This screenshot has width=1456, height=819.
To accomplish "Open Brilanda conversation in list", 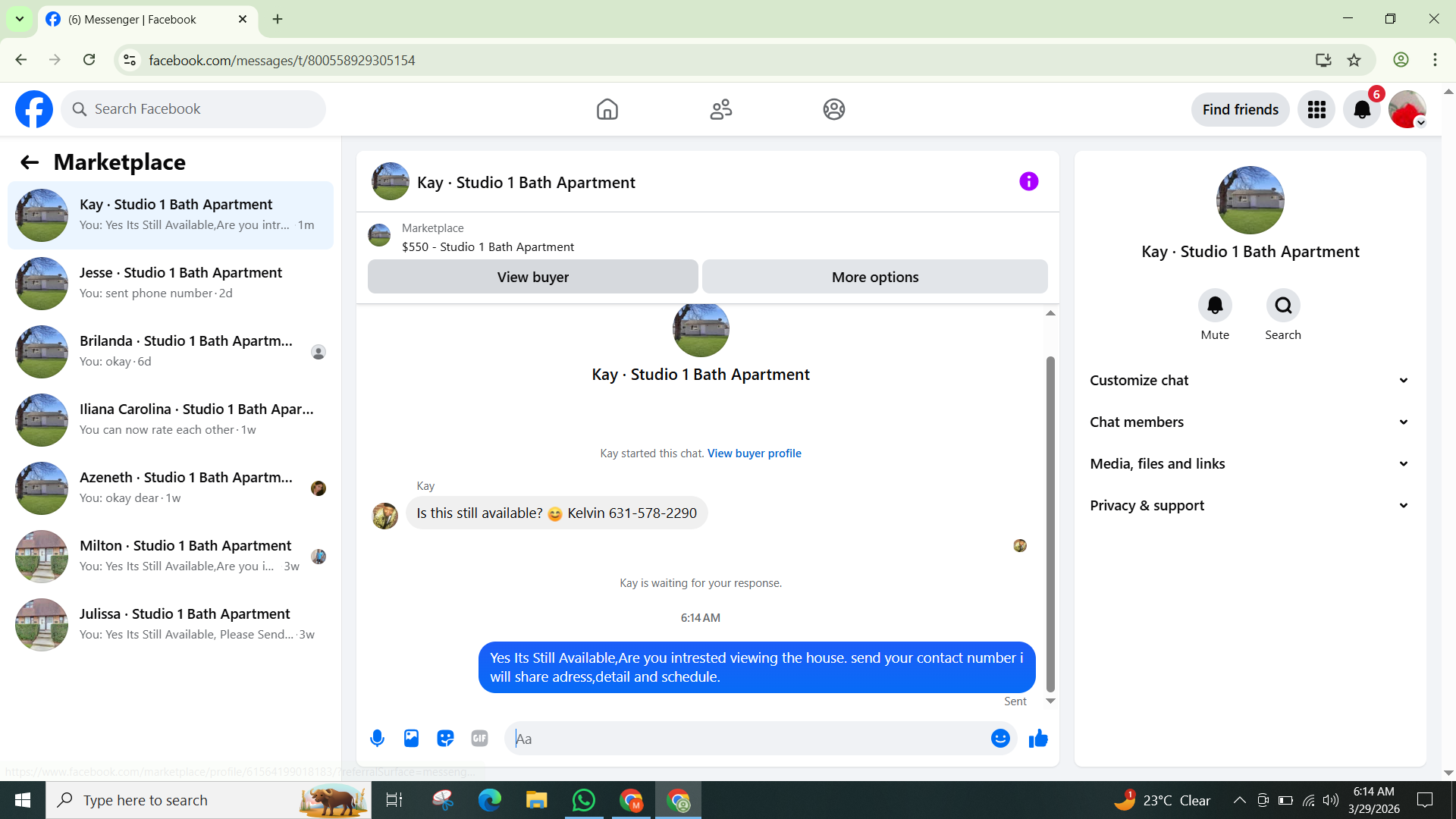I will click(x=171, y=352).
